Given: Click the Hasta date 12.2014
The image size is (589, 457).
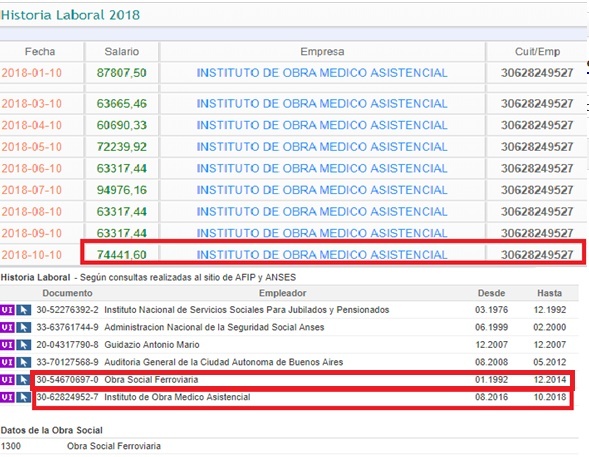Looking at the screenshot, I should pyautogui.click(x=550, y=380).
